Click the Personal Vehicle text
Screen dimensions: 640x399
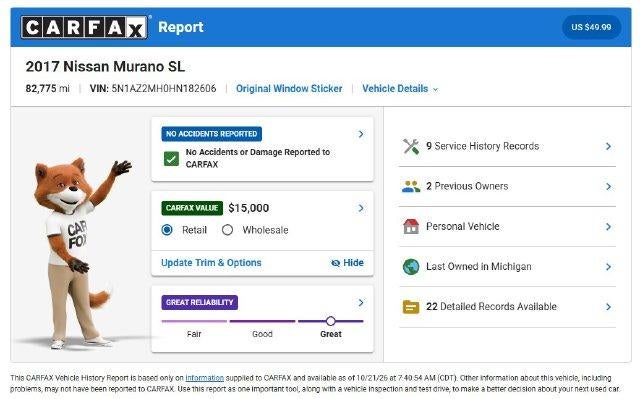tap(462, 226)
